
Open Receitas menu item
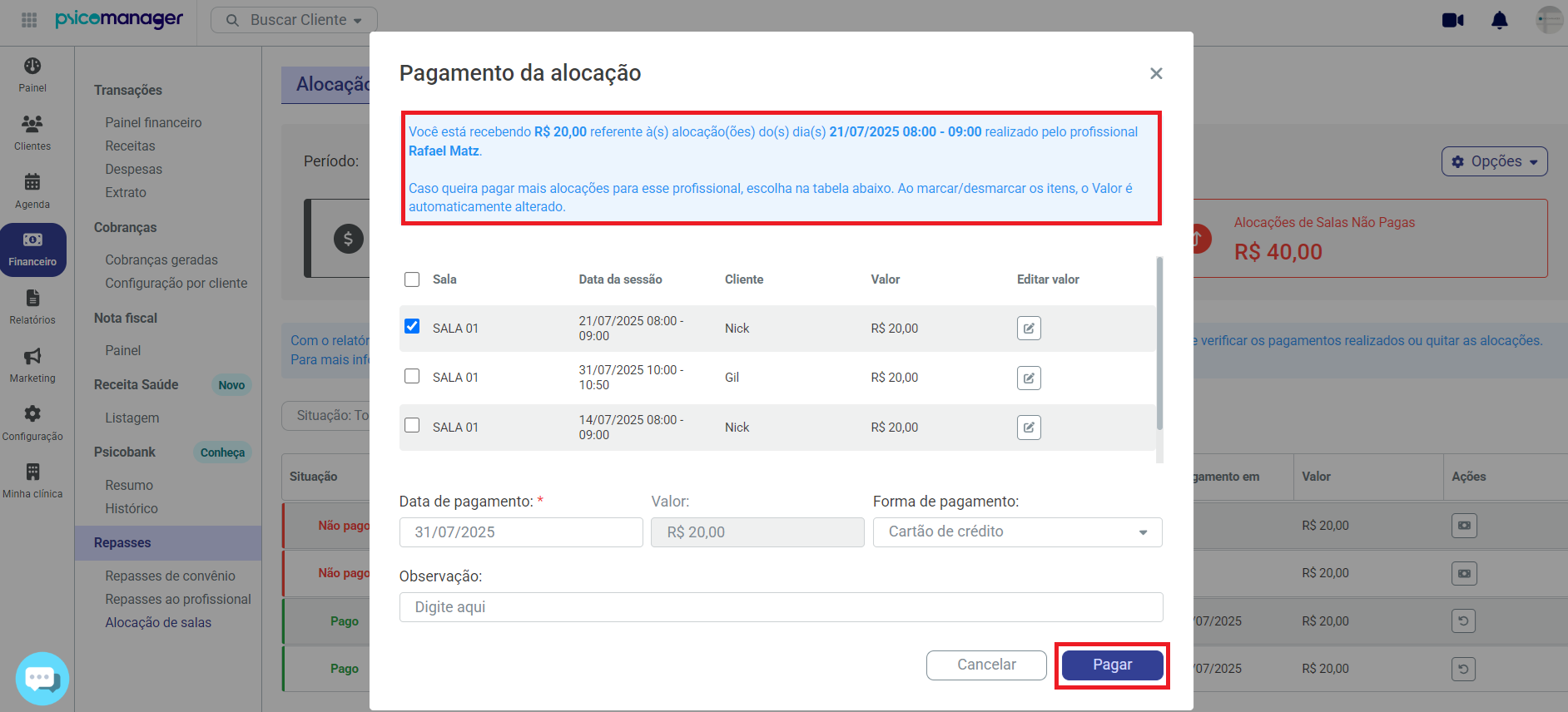click(130, 146)
